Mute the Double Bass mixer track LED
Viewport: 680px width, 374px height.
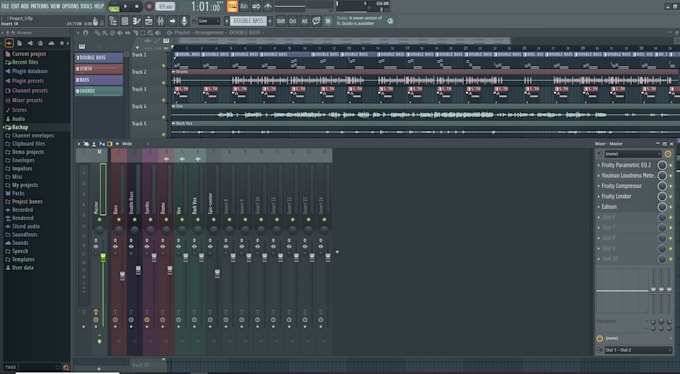click(x=134, y=220)
